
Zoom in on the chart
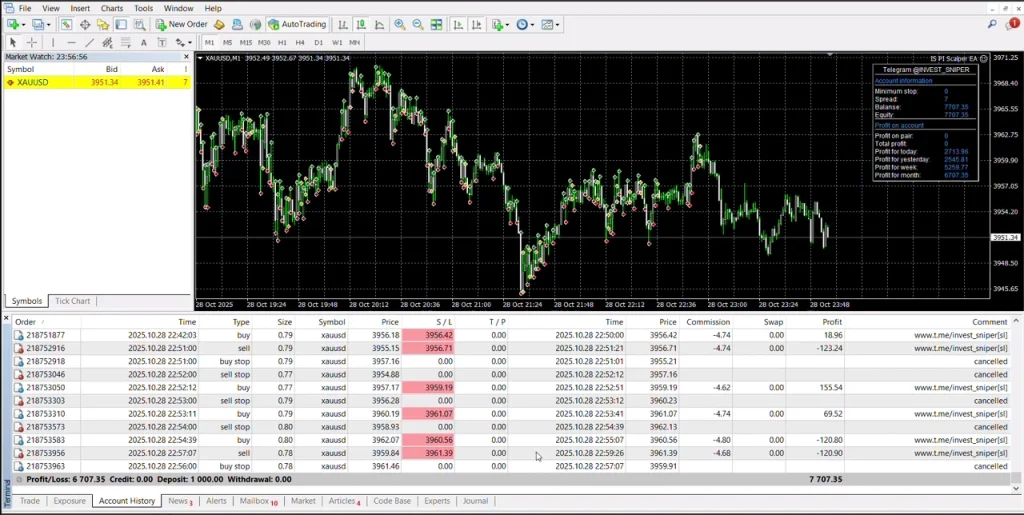pos(400,24)
